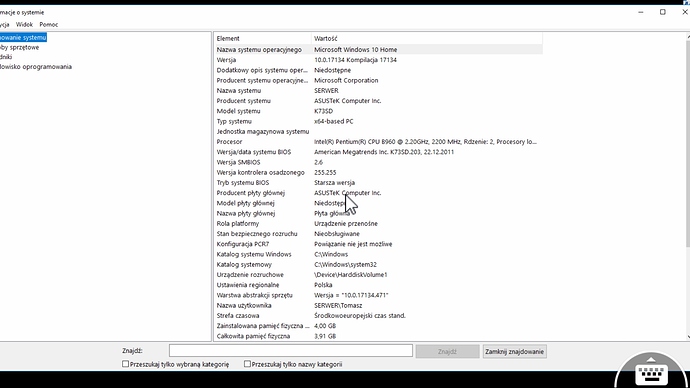Select 'Katalog systemowy' row

tap(378, 265)
